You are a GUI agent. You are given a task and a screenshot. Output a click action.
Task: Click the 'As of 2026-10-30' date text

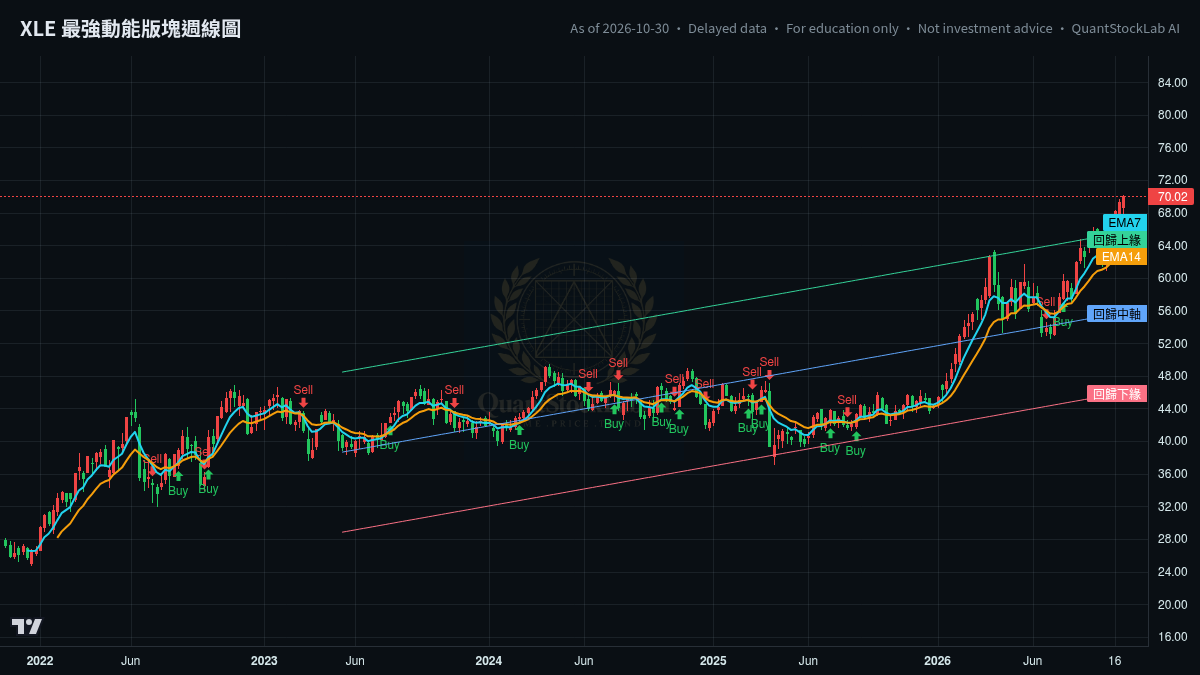pyautogui.click(x=619, y=28)
